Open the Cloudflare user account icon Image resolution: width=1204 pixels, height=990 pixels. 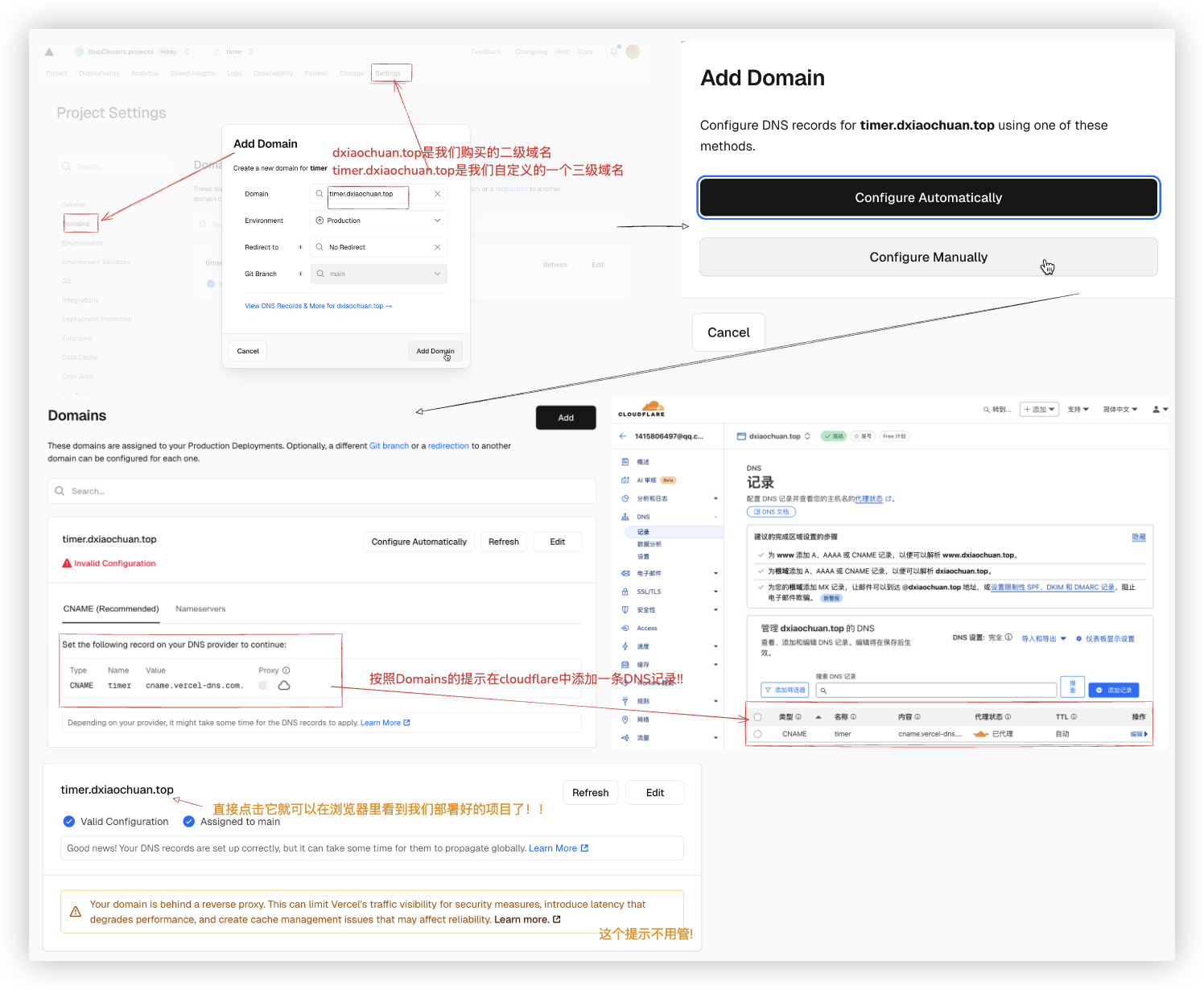(1157, 410)
